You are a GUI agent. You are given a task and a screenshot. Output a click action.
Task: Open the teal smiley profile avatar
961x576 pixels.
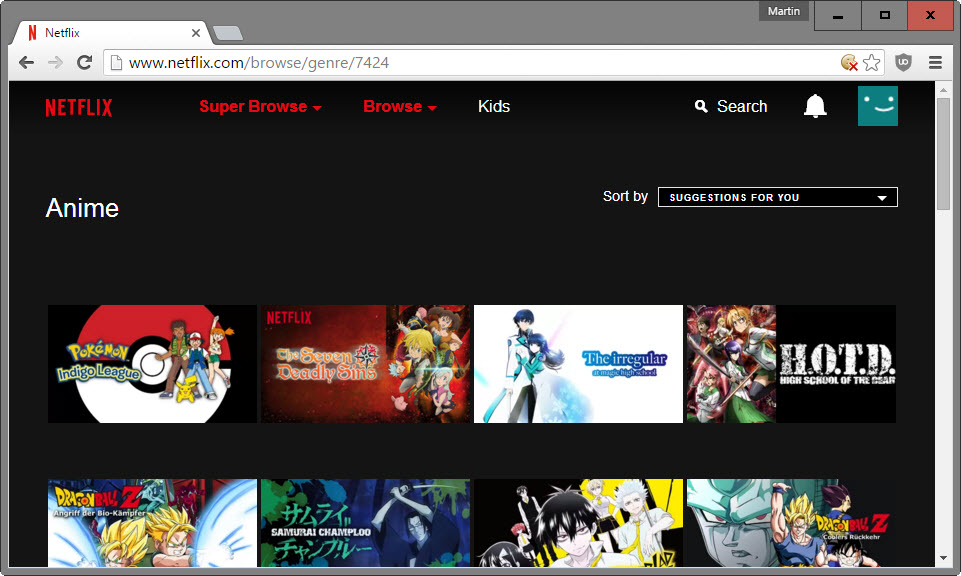point(878,106)
